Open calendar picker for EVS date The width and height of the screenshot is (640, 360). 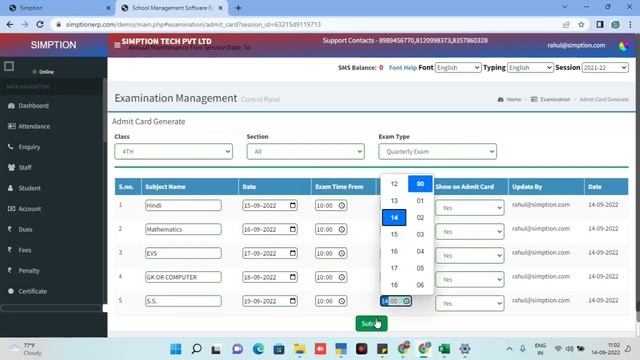(293, 253)
